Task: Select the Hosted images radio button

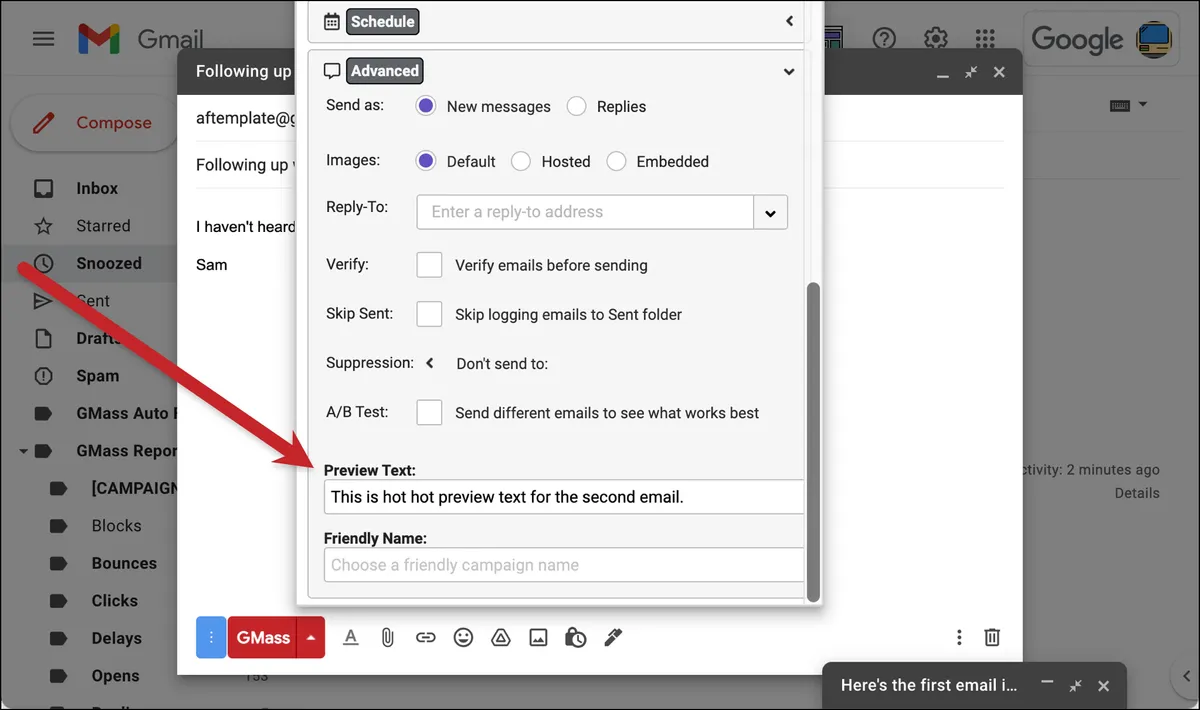Action: pos(520,161)
